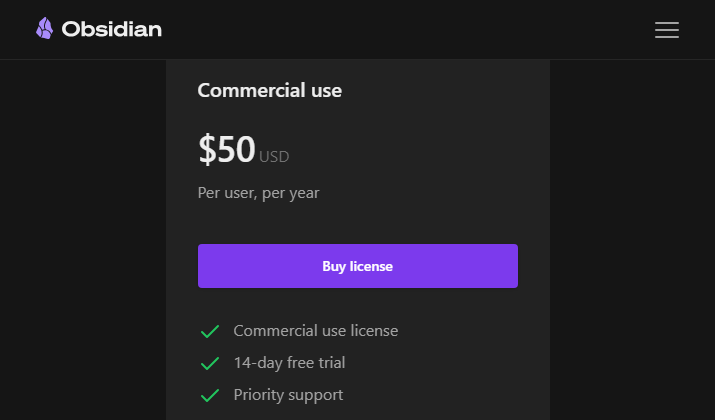
Task: Click the Per user, per year text
Action: [x=259, y=193]
